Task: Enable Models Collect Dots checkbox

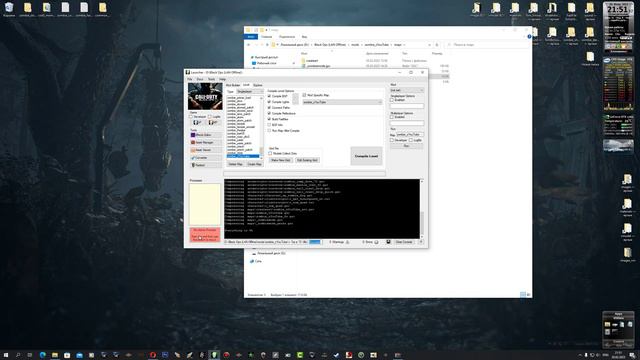Action: coord(270,153)
